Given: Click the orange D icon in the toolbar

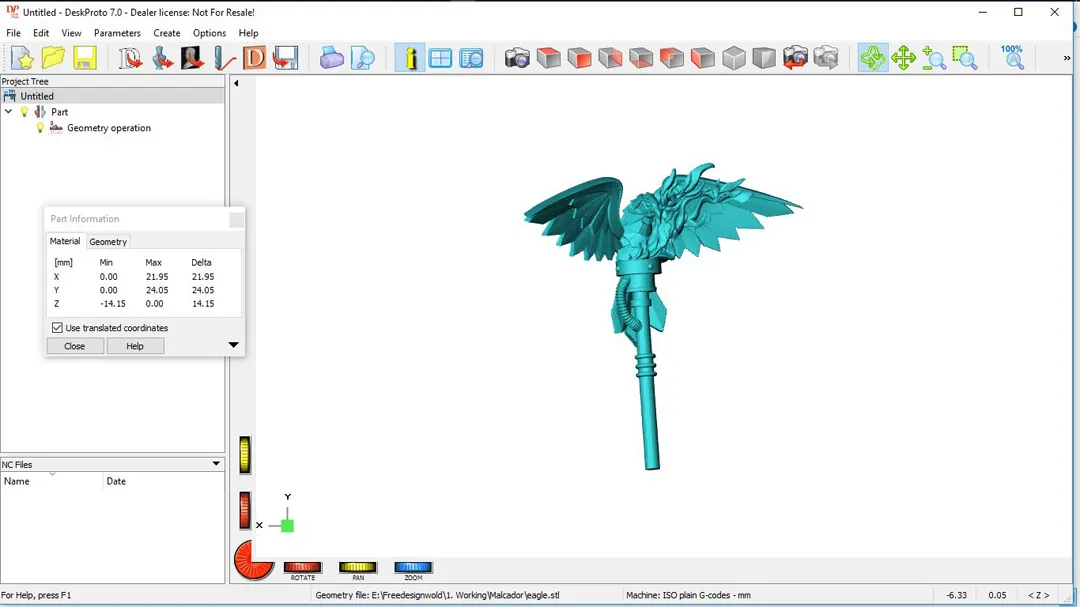Looking at the screenshot, I should pos(254,58).
